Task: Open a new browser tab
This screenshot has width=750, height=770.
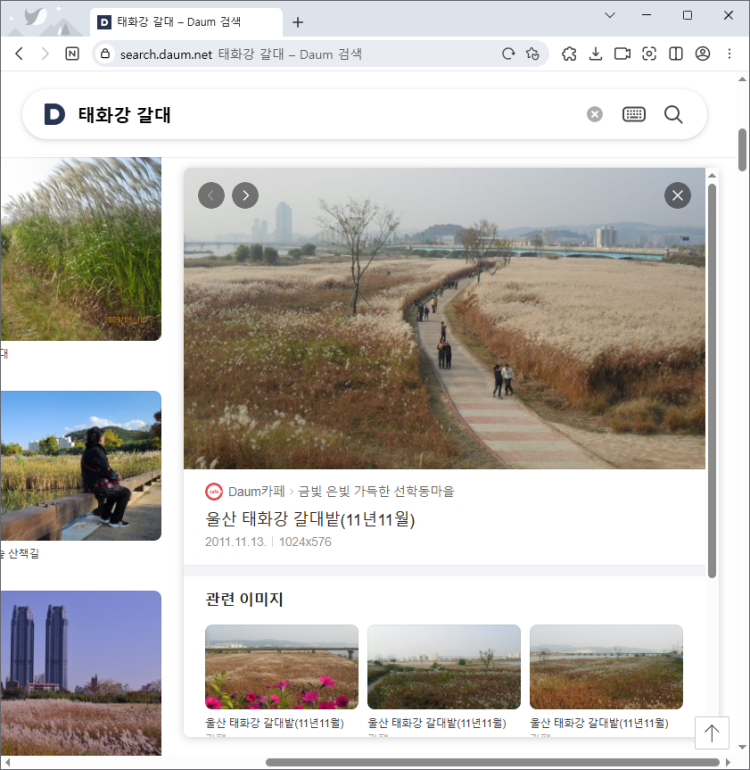Action: click(297, 22)
